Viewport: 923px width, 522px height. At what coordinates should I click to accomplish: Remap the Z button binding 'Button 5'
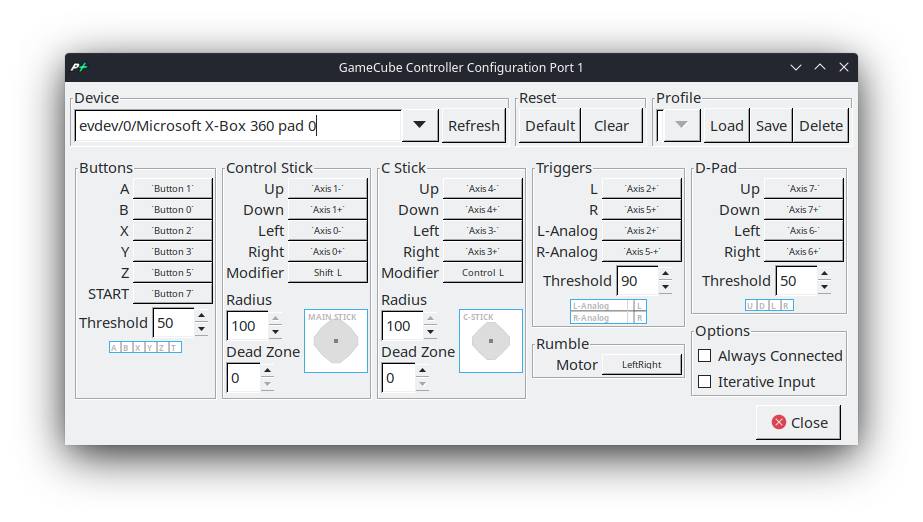point(172,272)
